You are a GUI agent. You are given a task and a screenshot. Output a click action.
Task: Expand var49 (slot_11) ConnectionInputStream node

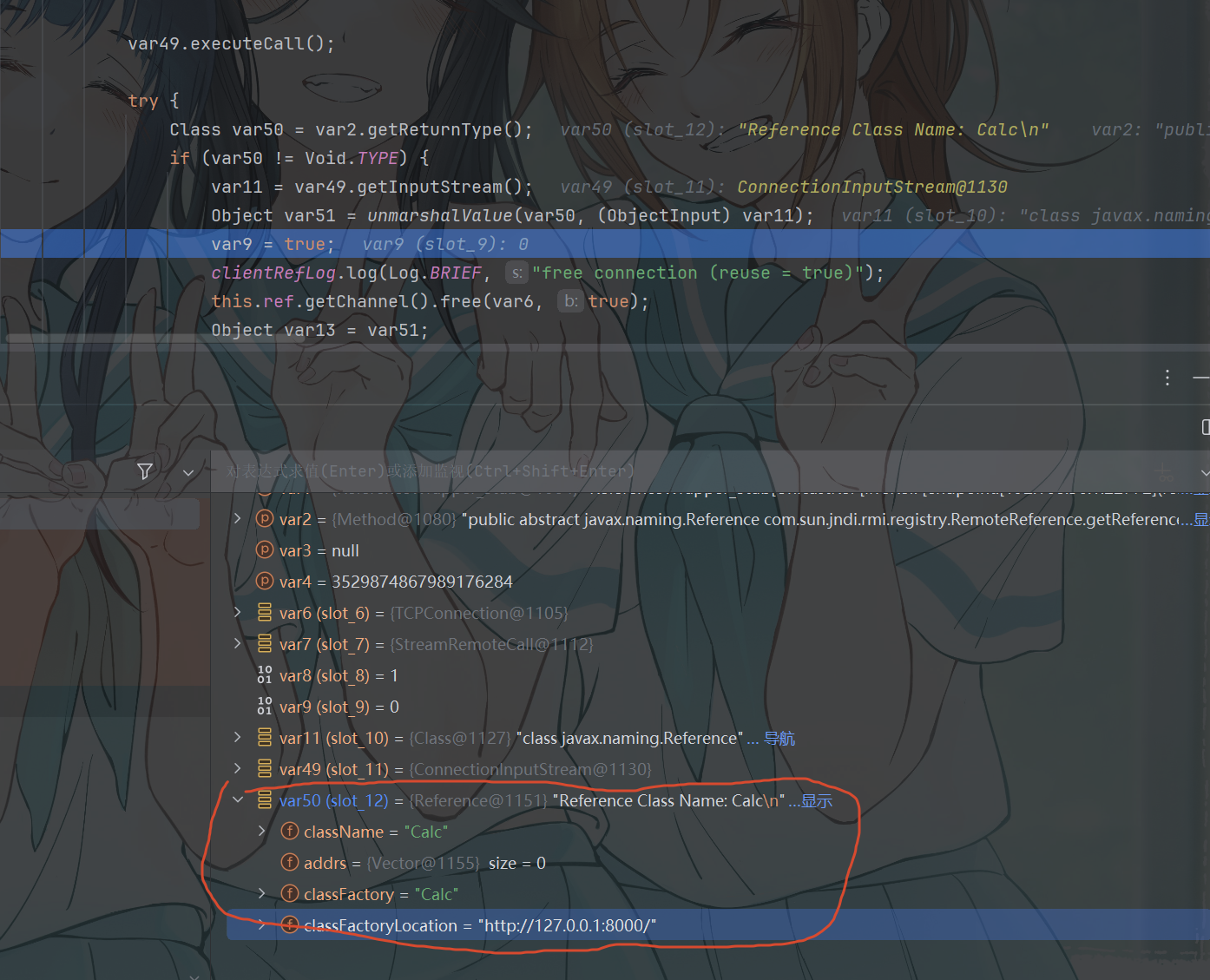[238, 768]
